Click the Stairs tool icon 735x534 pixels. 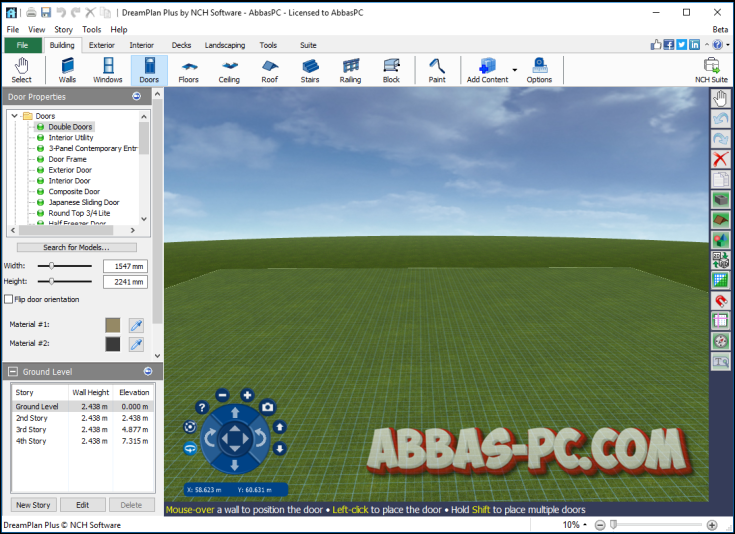[310, 70]
